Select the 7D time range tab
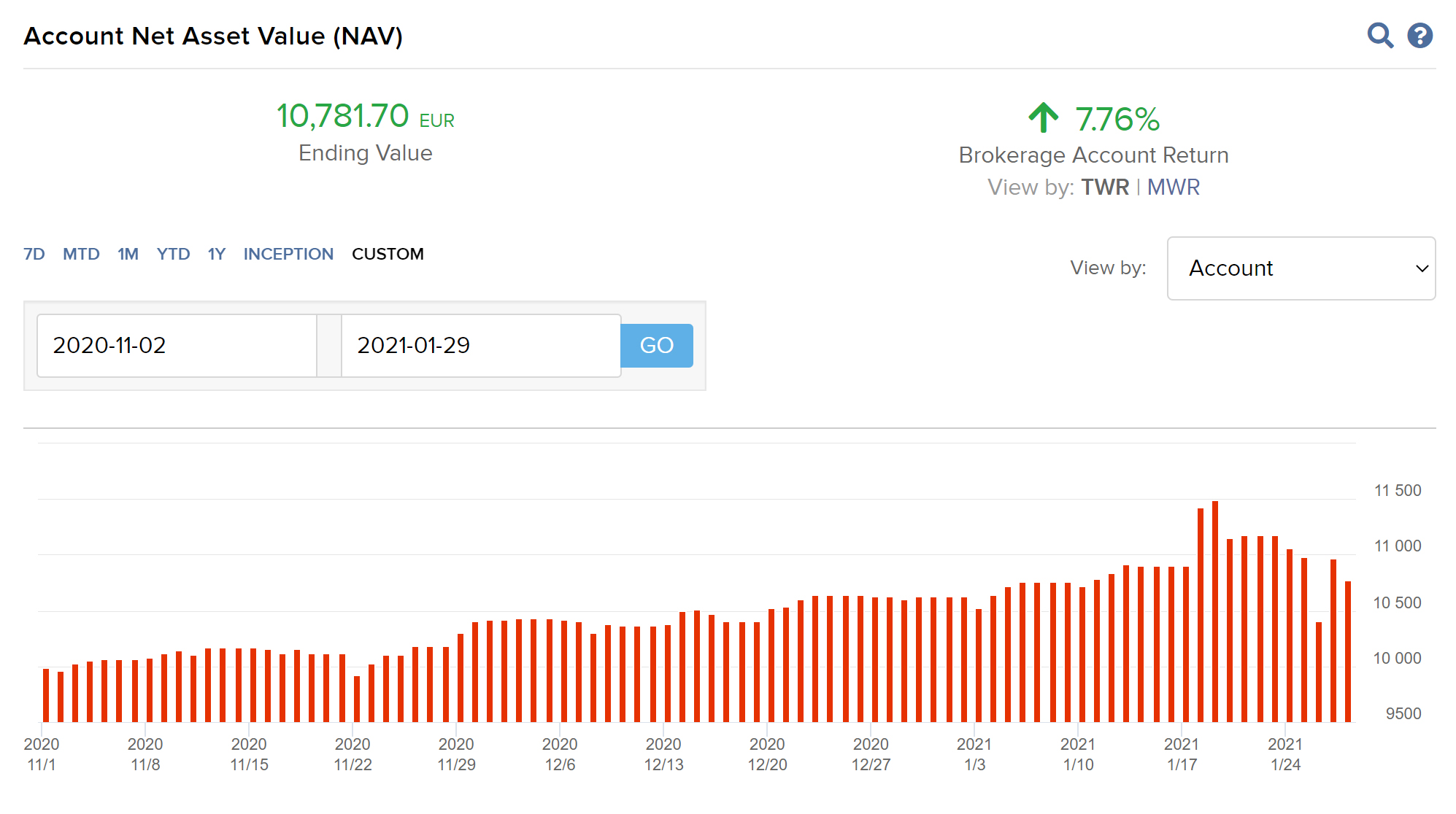The width and height of the screenshot is (1456, 814). pos(34,254)
